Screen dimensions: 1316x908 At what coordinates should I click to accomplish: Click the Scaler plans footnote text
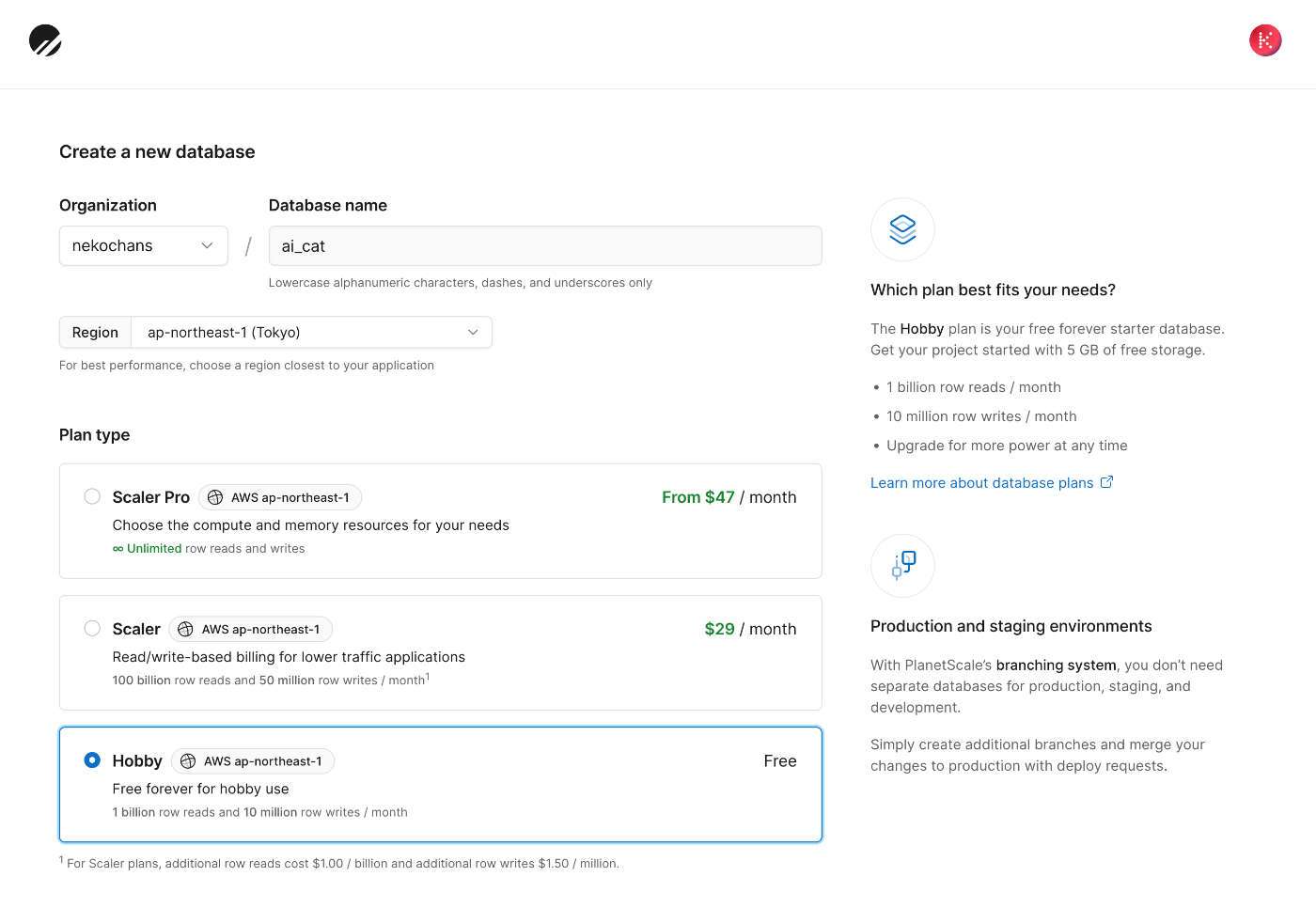tap(339, 863)
